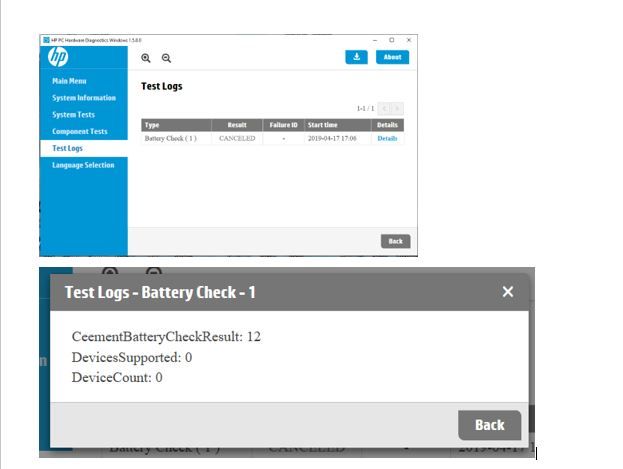Select Test Logs in the sidebar

(84, 148)
